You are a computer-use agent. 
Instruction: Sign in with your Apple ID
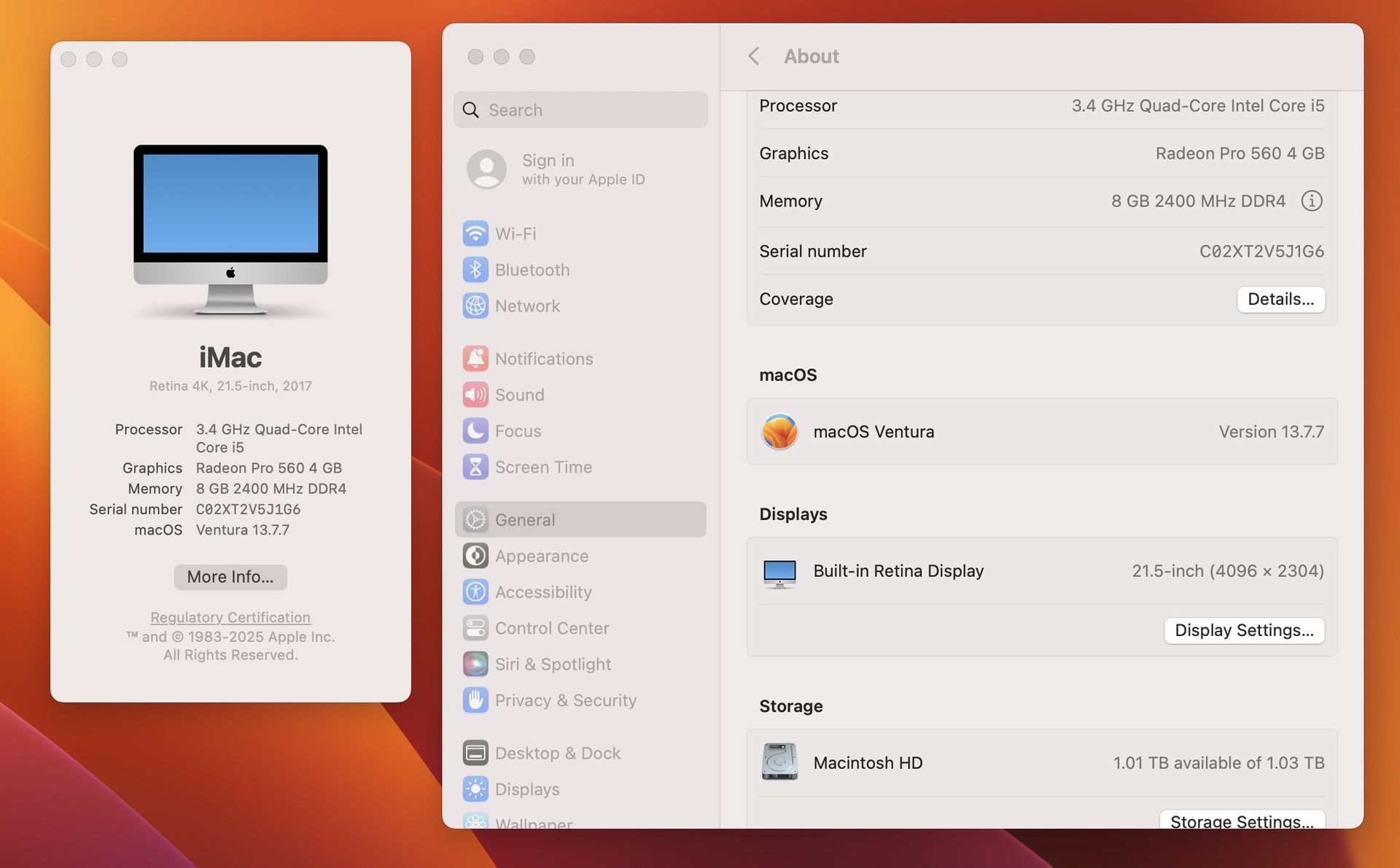(x=580, y=169)
